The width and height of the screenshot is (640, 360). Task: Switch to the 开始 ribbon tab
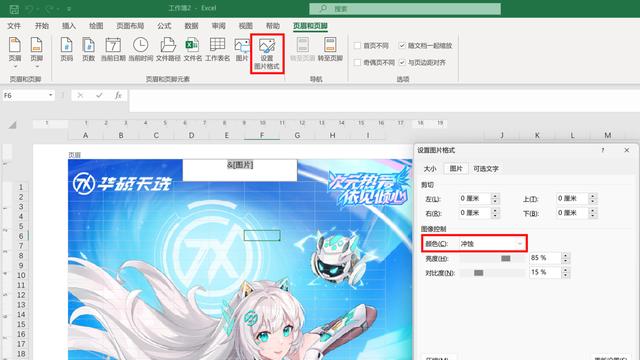pyautogui.click(x=42, y=26)
